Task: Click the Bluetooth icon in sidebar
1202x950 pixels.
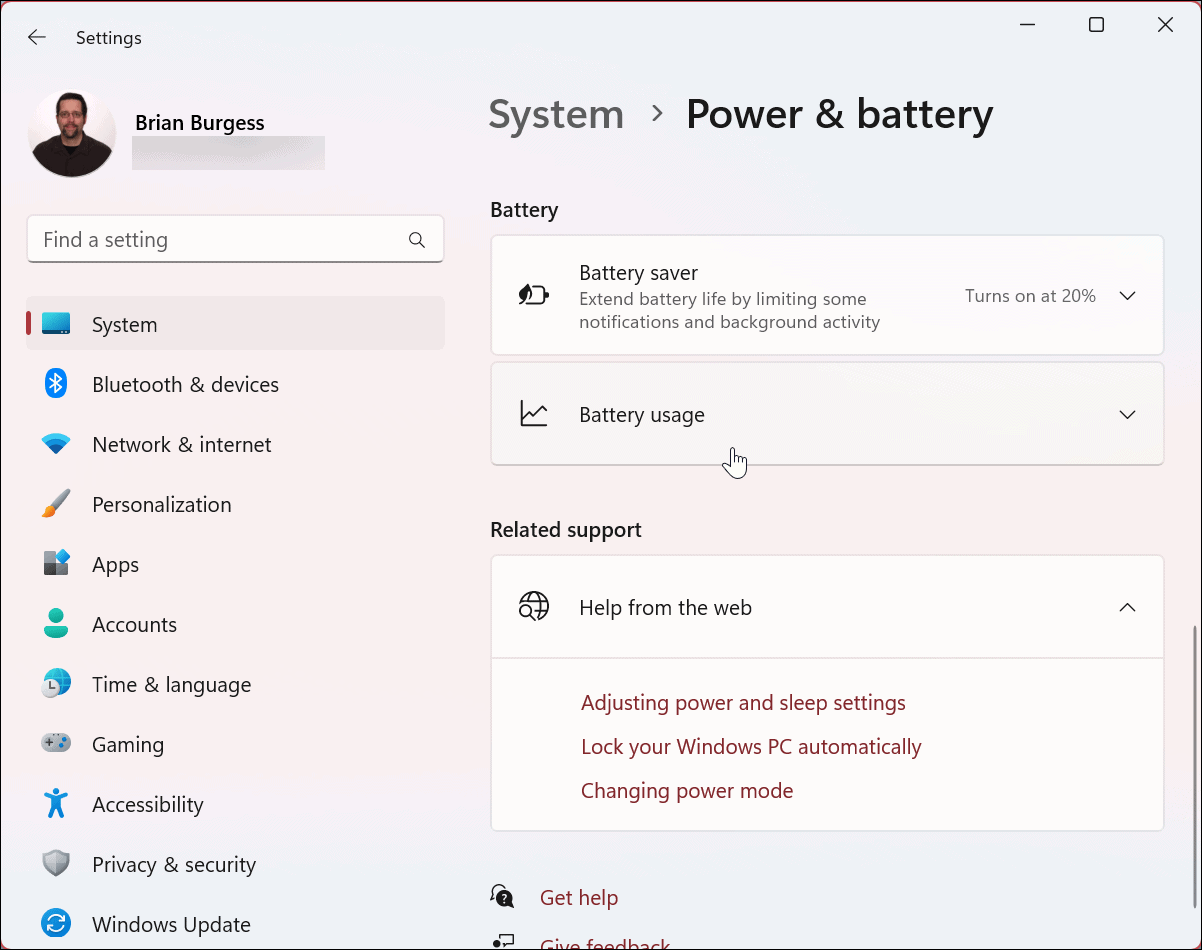Action: pos(56,384)
